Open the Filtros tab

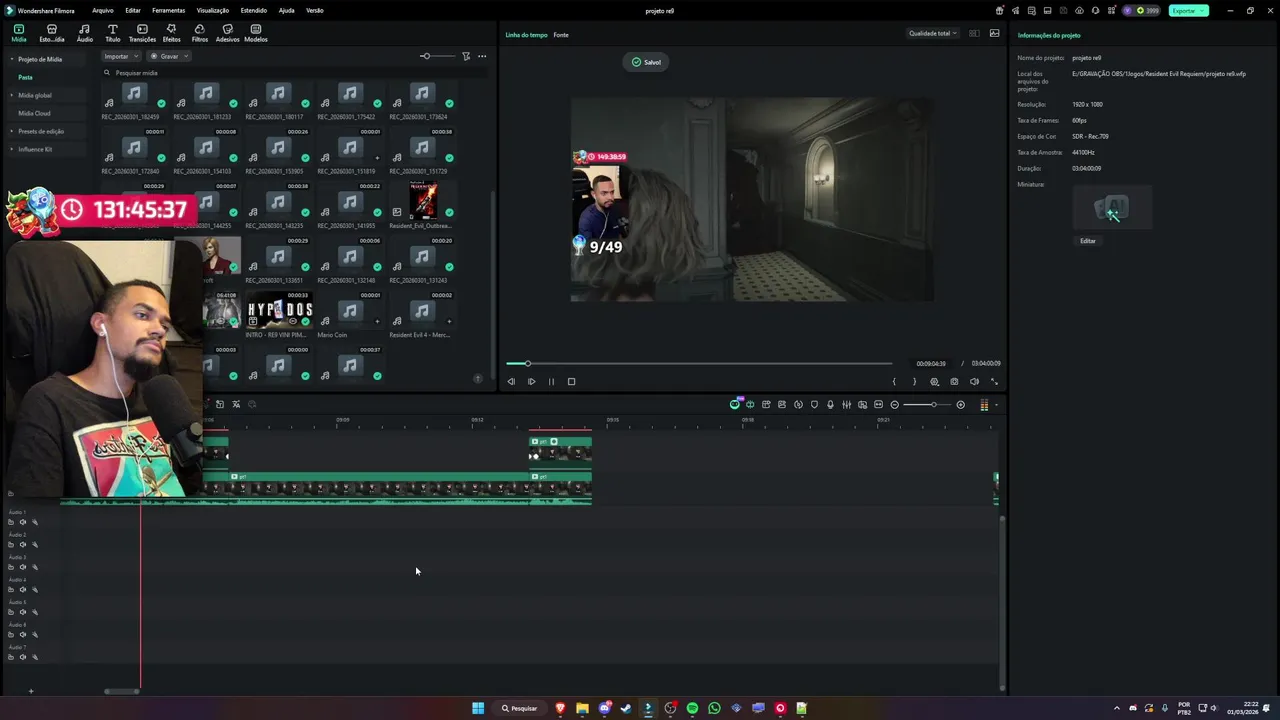[199, 33]
